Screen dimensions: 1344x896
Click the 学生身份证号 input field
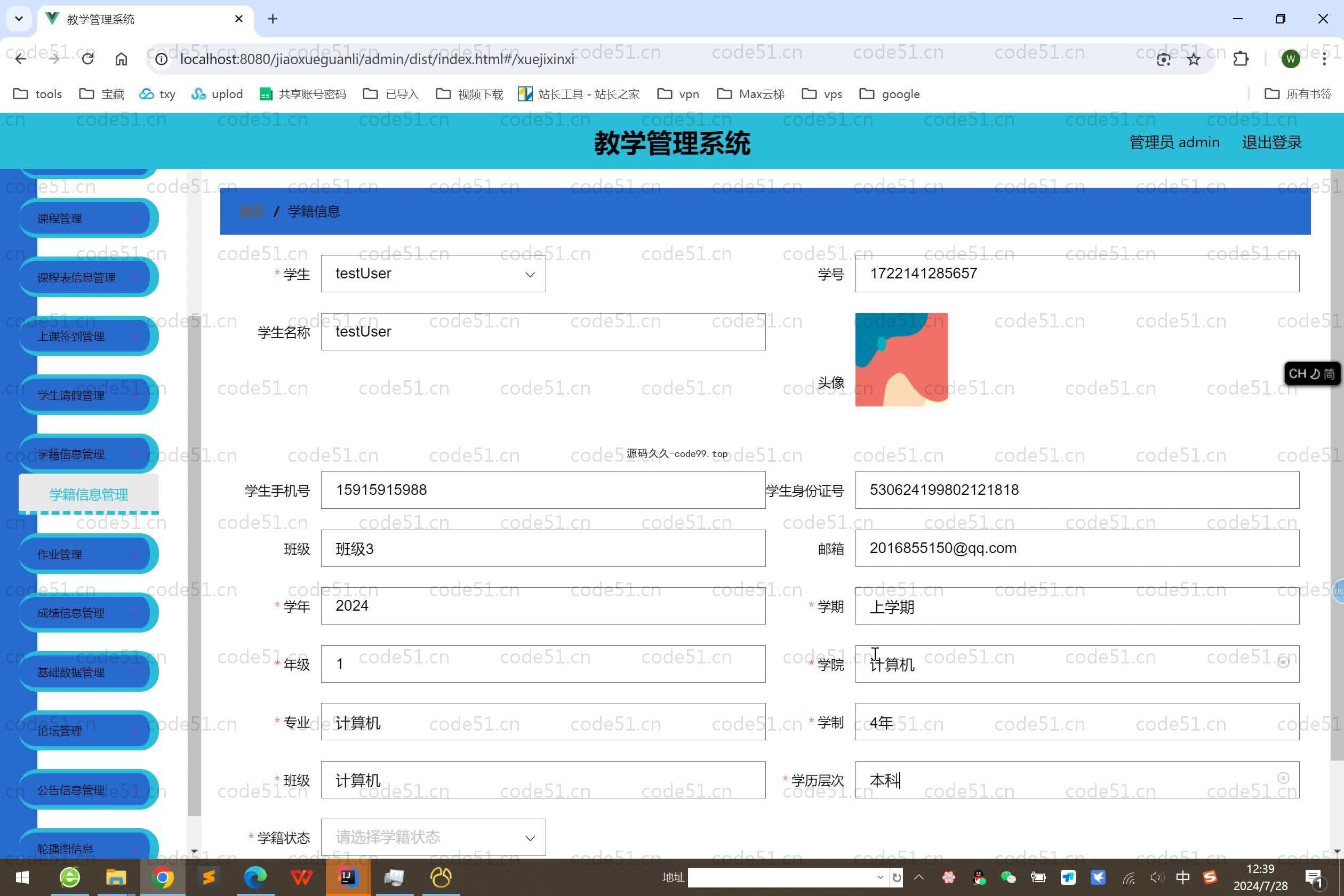(x=1077, y=490)
